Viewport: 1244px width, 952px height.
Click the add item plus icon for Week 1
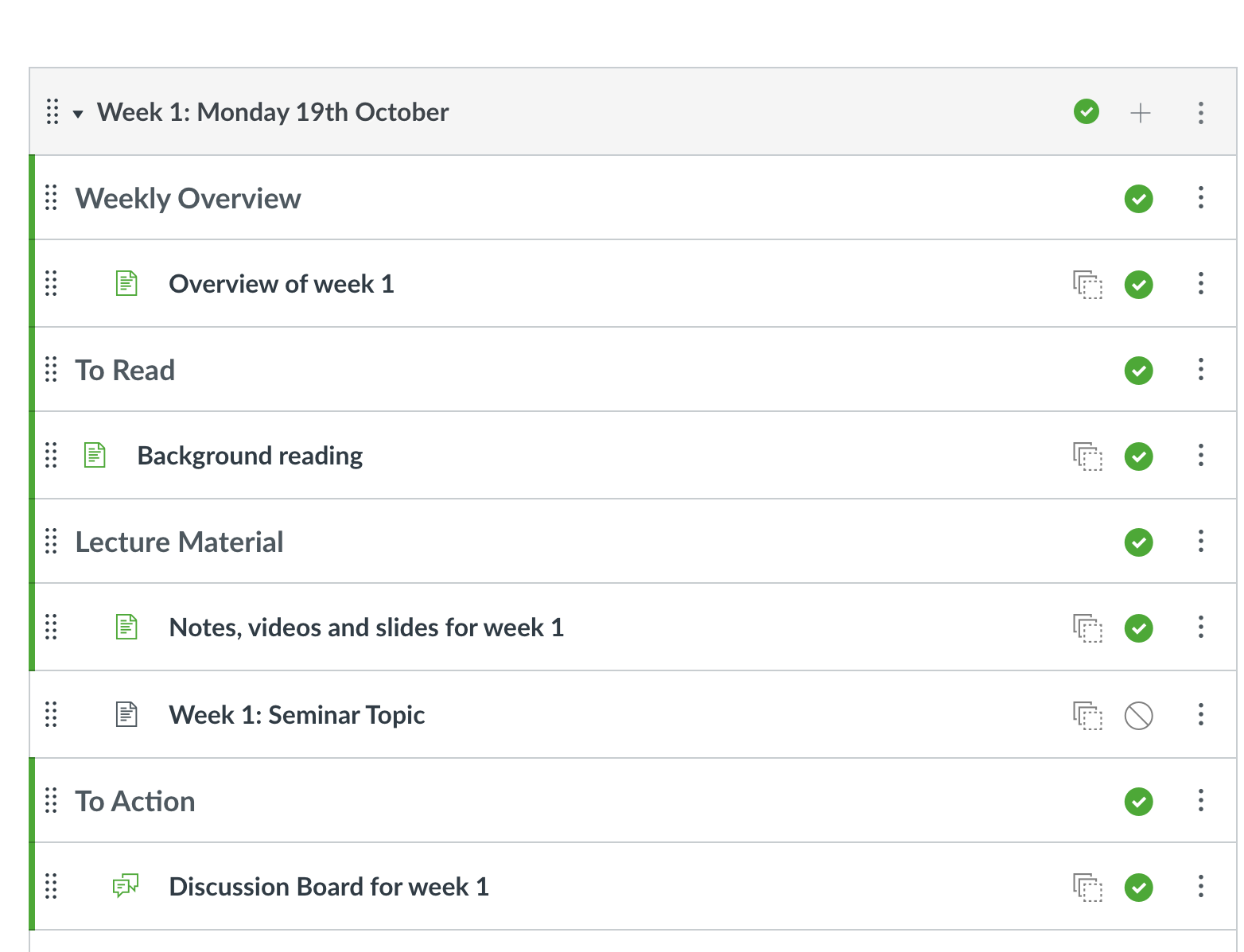[1140, 113]
